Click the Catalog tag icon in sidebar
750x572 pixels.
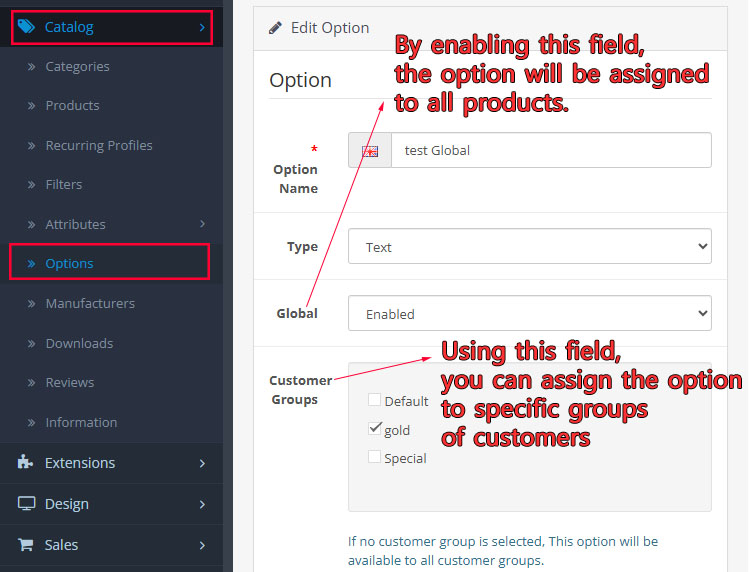(27, 27)
